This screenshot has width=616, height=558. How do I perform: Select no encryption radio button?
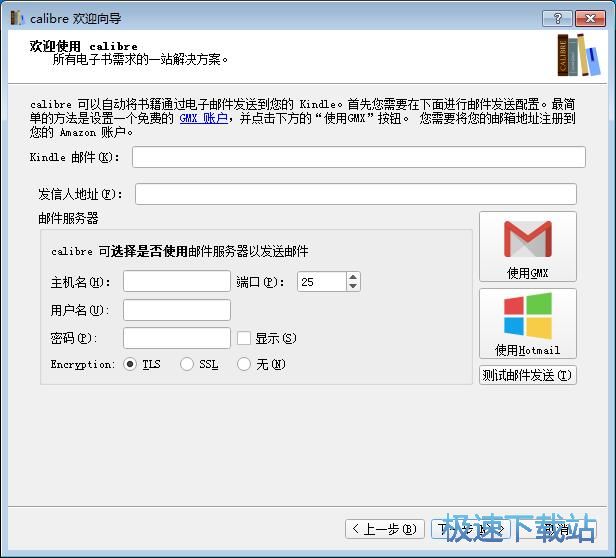(x=244, y=364)
